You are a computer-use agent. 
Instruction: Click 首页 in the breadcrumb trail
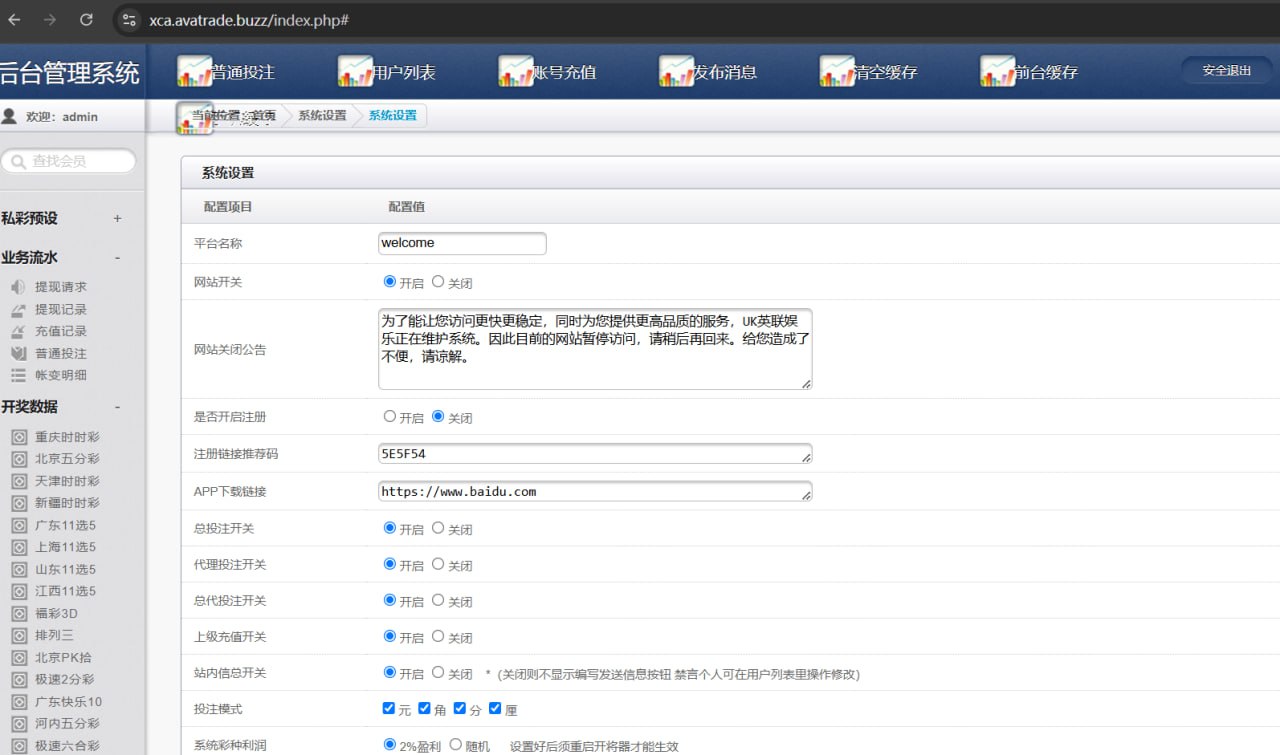pyautogui.click(x=263, y=116)
